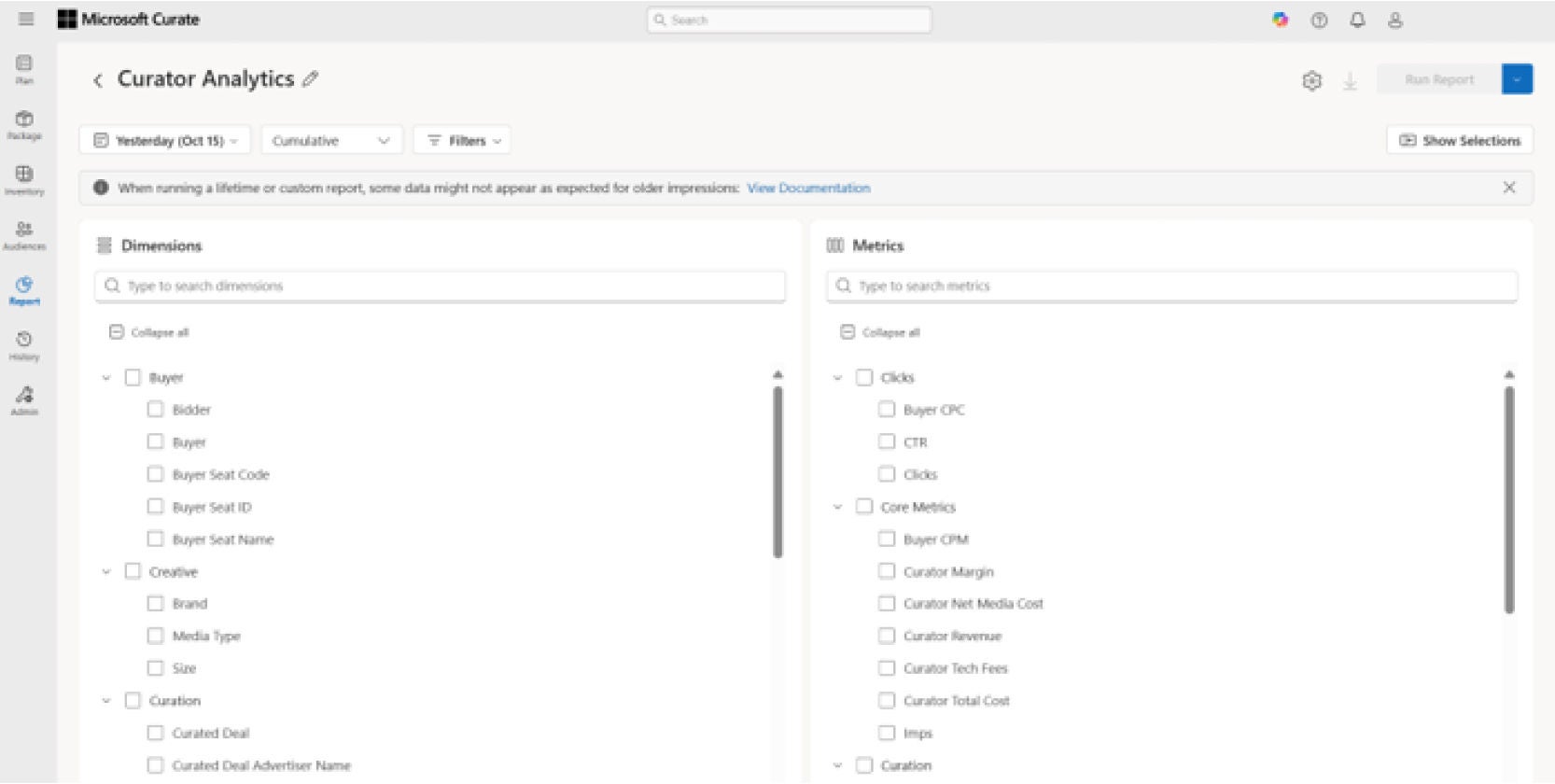Check the Buyer Seat Name dimension

click(x=155, y=539)
